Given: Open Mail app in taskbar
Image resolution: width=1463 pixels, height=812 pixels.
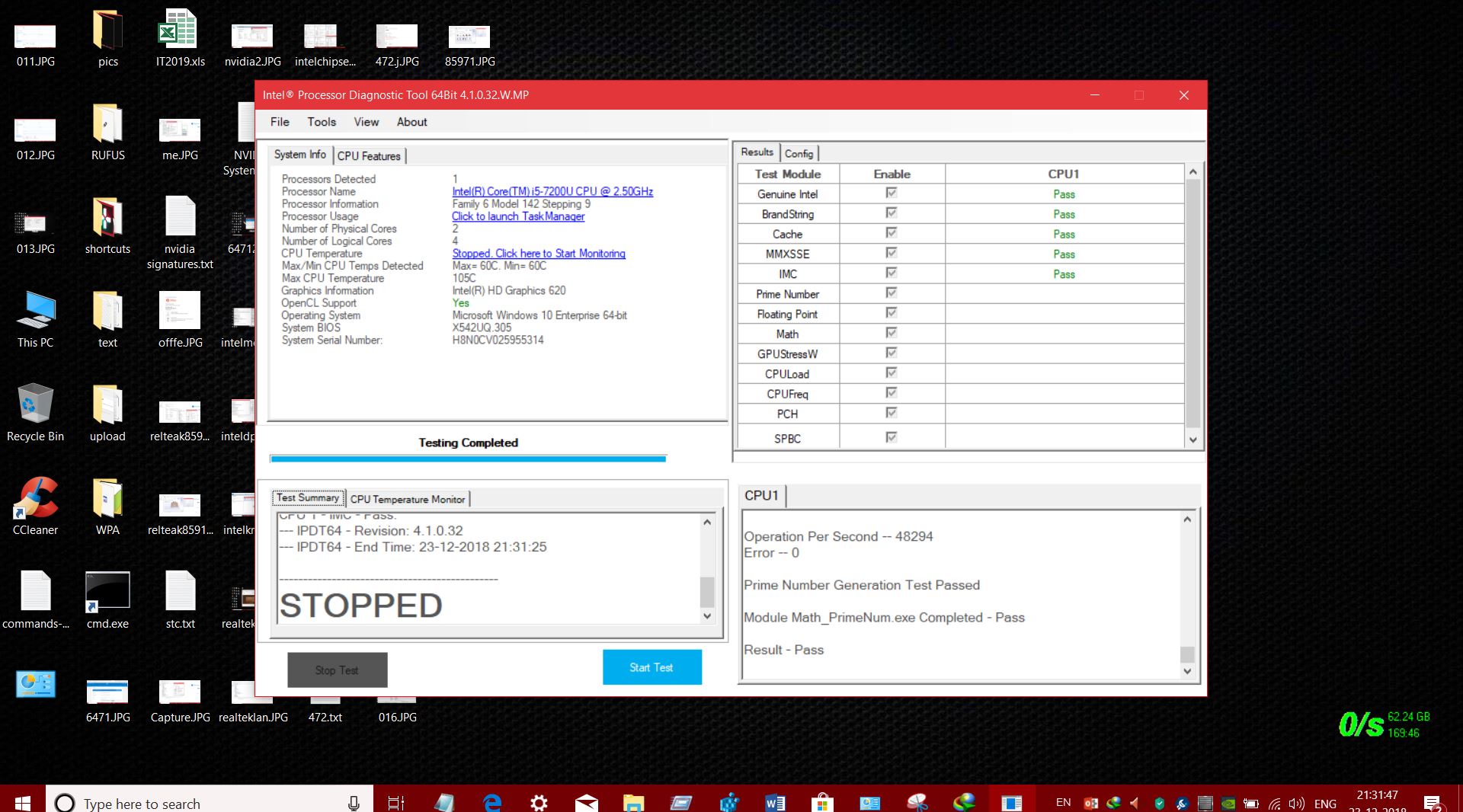Looking at the screenshot, I should click(x=586, y=802).
